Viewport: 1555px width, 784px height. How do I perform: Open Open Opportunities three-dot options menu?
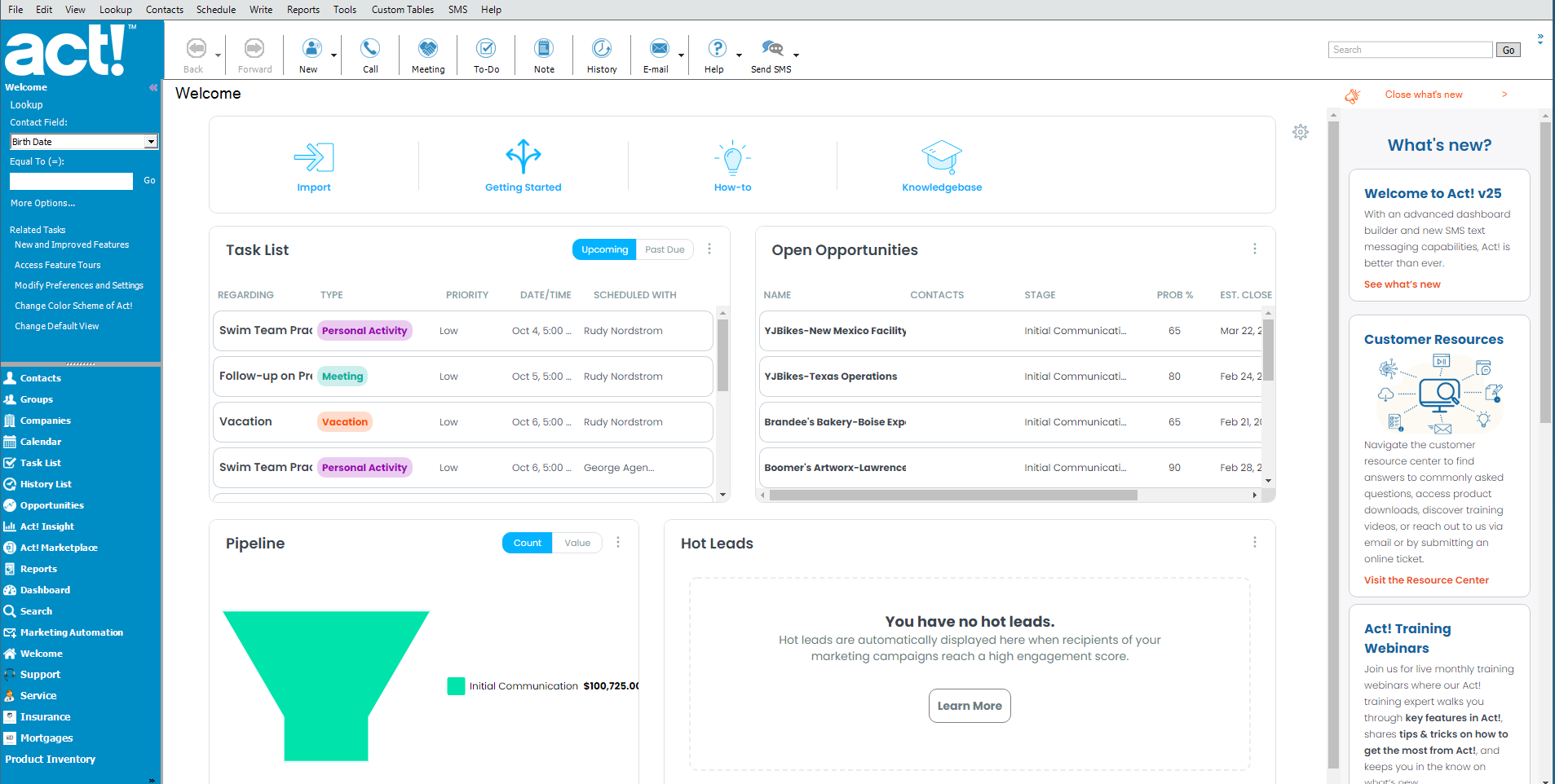[x=1254, y=249]
